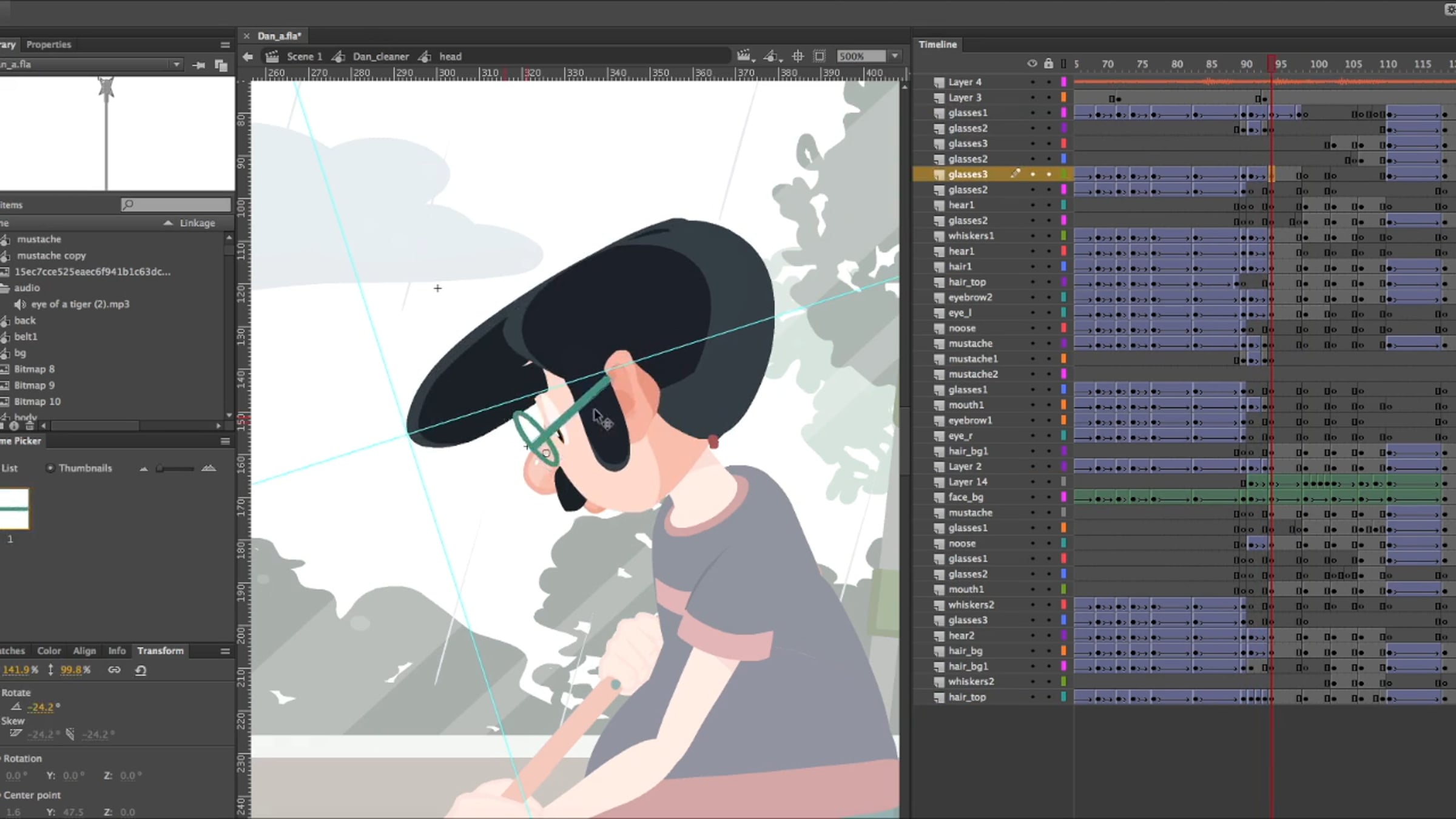Toggle visibility dot of Layer 4
The height and width of the screenshot is (819, 1456).
click(x=1033, y=82)
